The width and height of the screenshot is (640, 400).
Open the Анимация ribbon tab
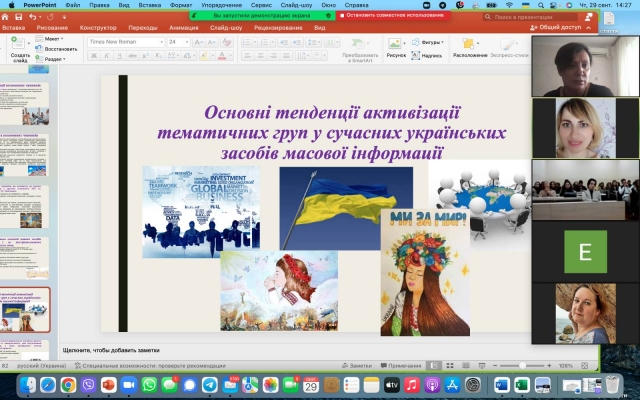tap(184, 28)
